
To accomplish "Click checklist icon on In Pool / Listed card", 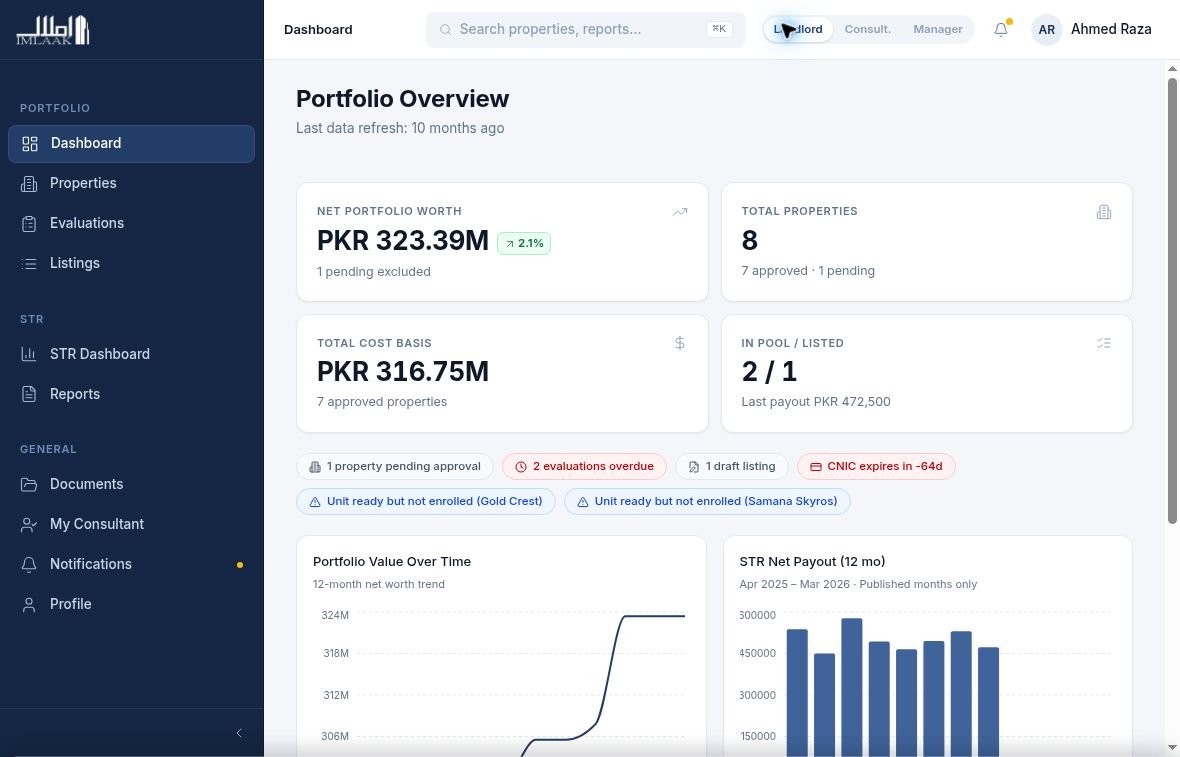I will point(1104,343).
